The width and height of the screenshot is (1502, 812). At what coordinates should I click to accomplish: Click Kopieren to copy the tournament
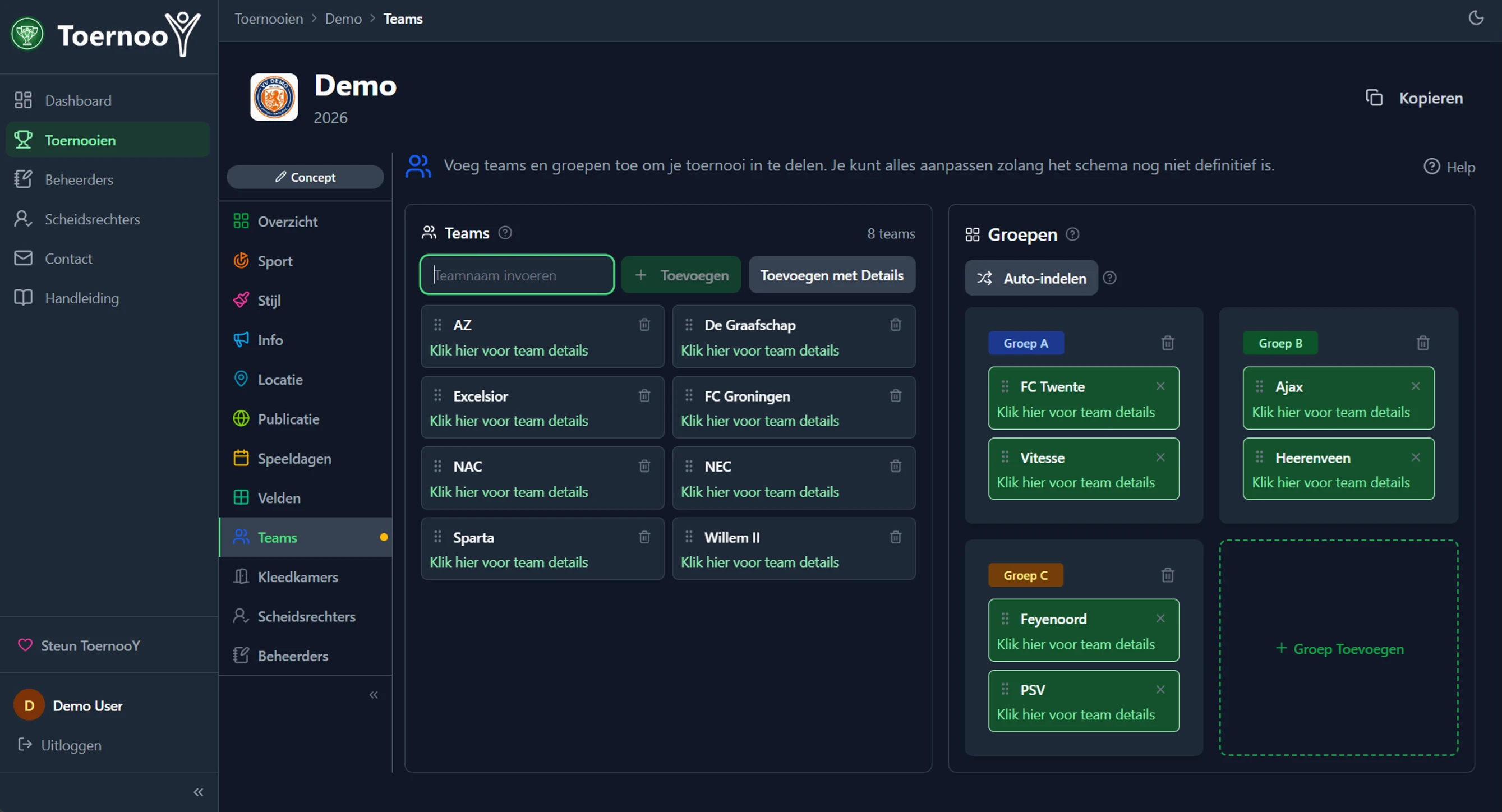tap(1415, 98)
